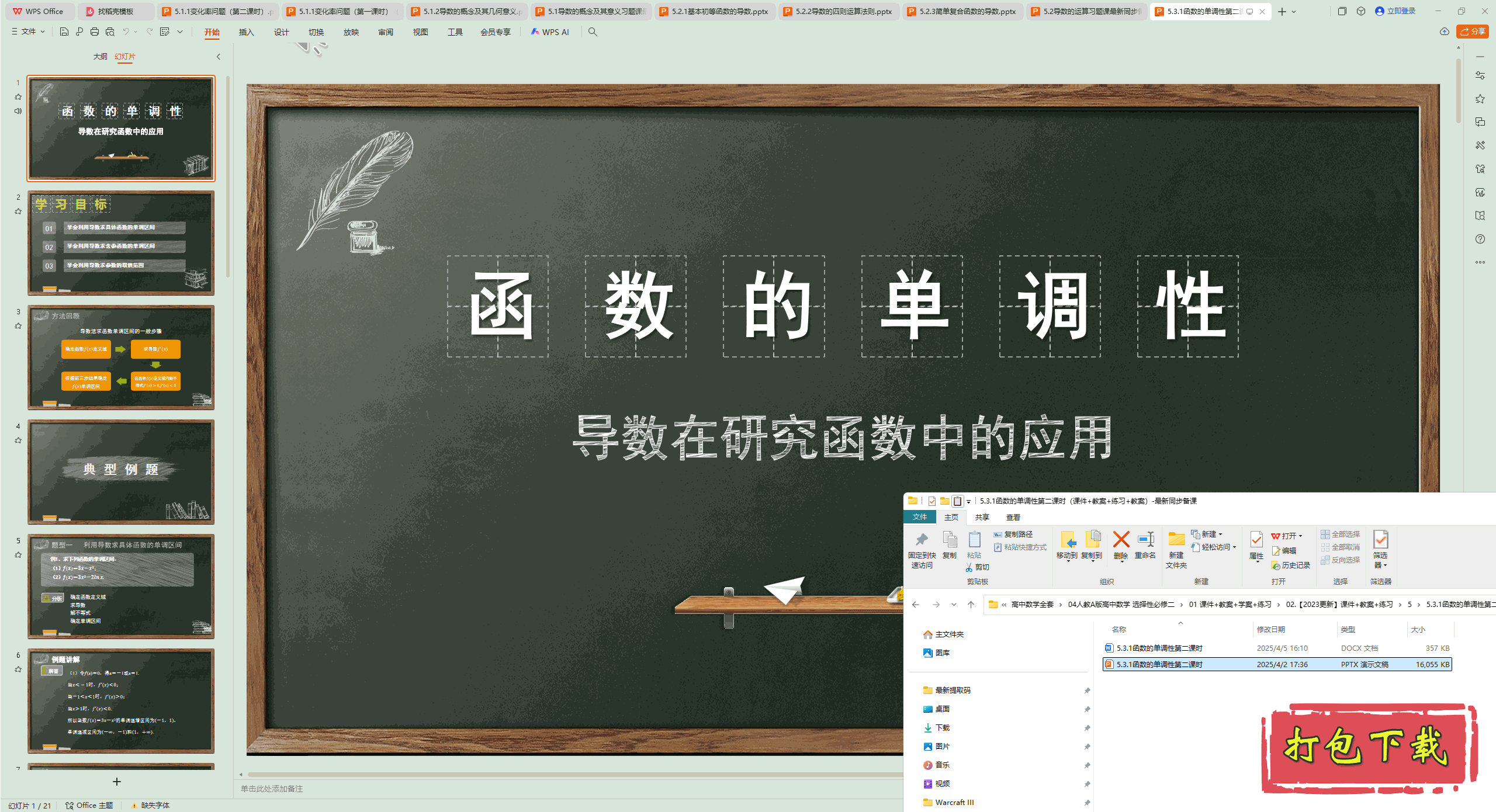This screenshot has width=1496, height=812.
Task: Select the PPTX file row in Explorer
Action: tap(1277, 665)
